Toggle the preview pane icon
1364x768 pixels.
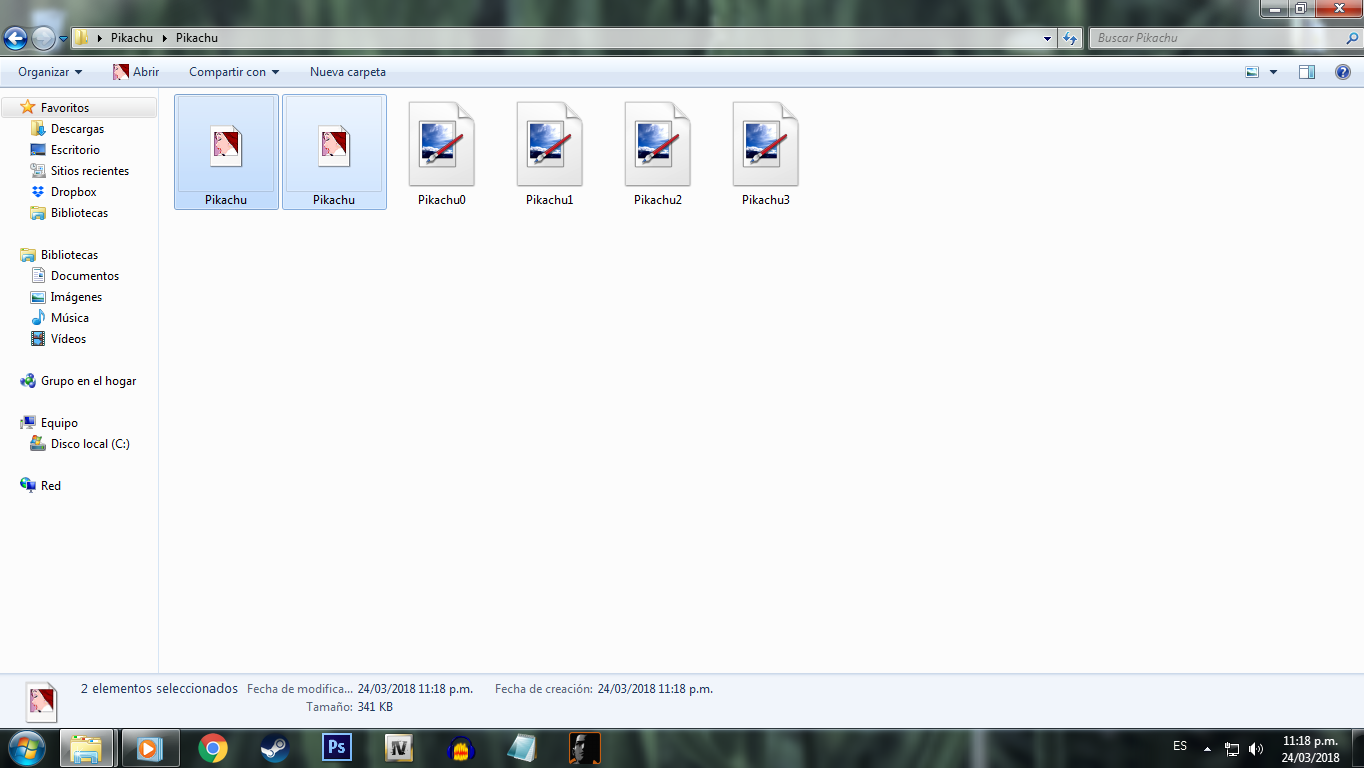(x=1307, y=72)
